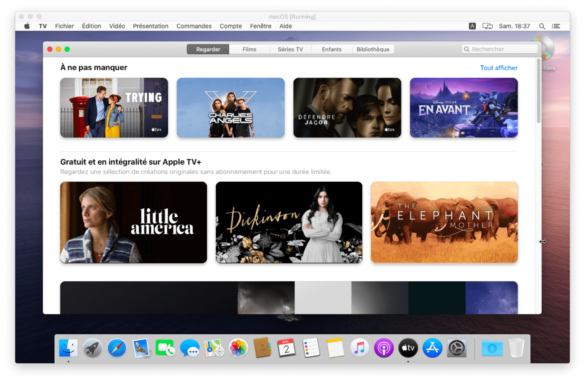
Task: Open the dark starry banner at bottom
Action: (x=289, y=298)
